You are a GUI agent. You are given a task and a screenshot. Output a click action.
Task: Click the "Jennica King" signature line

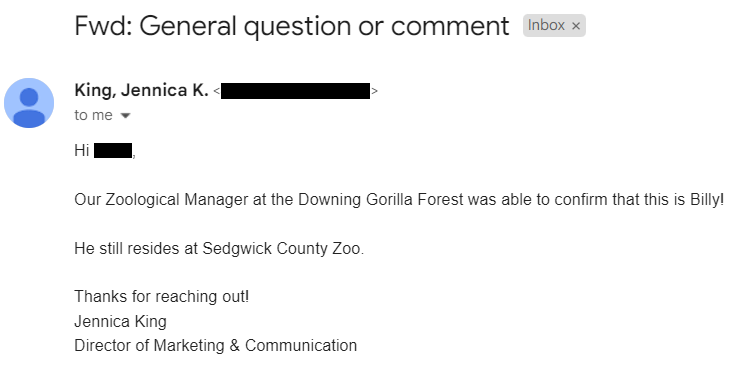(x=120, y=322)
